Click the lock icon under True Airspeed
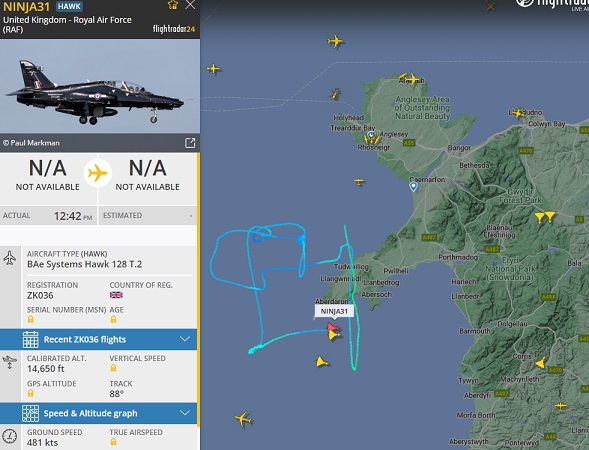 [x=113, y=442]
